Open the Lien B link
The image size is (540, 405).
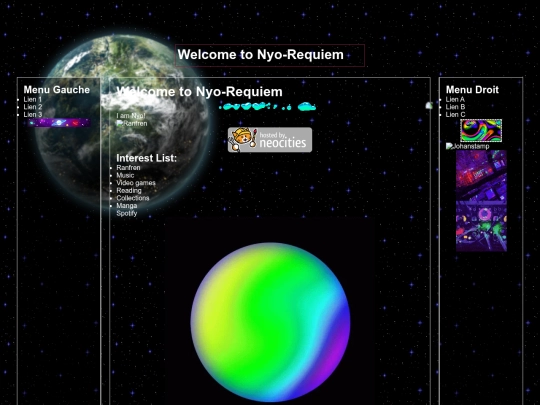click(x=455, y=107)
